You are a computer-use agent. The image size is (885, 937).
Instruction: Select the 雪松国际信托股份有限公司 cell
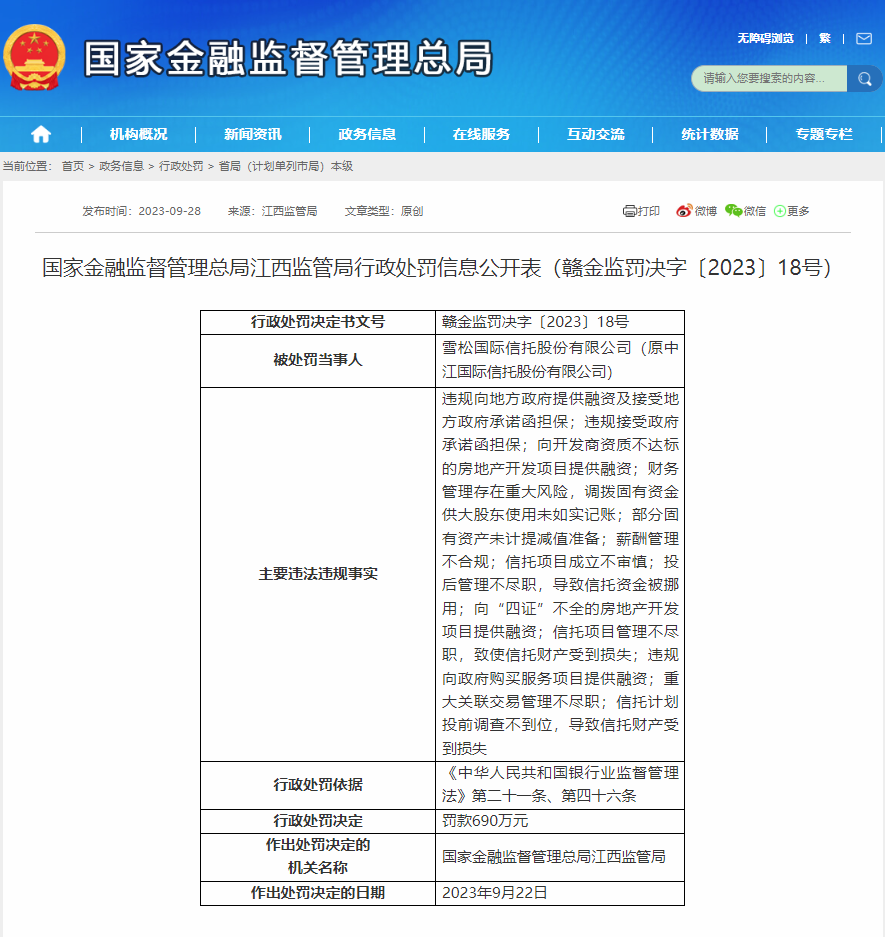(560, 360)
